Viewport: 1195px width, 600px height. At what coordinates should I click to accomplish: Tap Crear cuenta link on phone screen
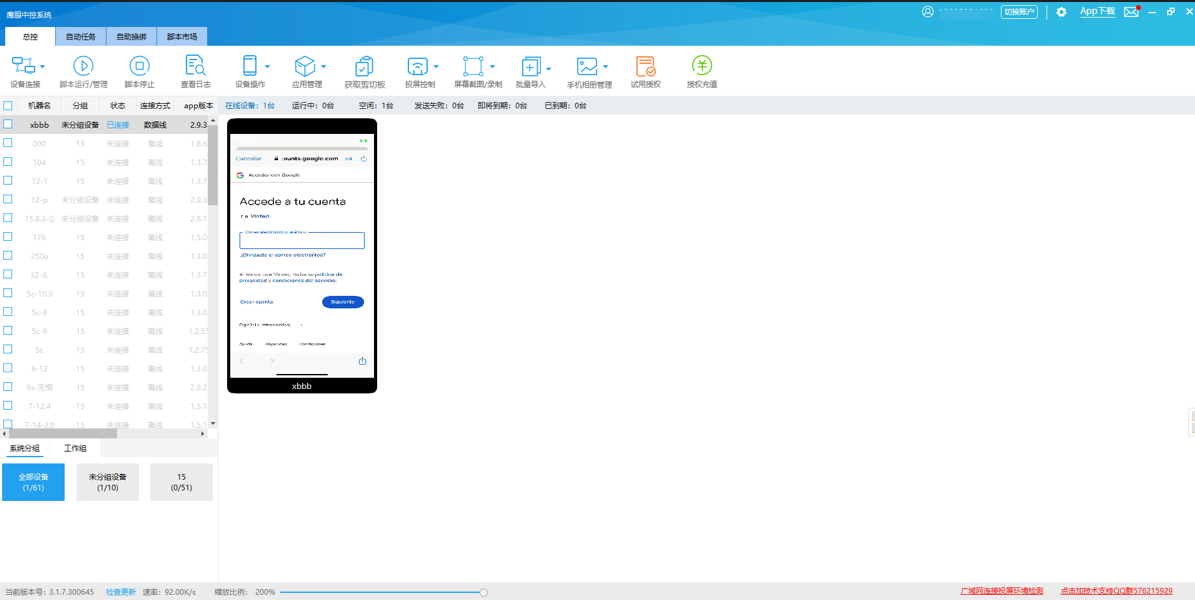pos(256,302)
